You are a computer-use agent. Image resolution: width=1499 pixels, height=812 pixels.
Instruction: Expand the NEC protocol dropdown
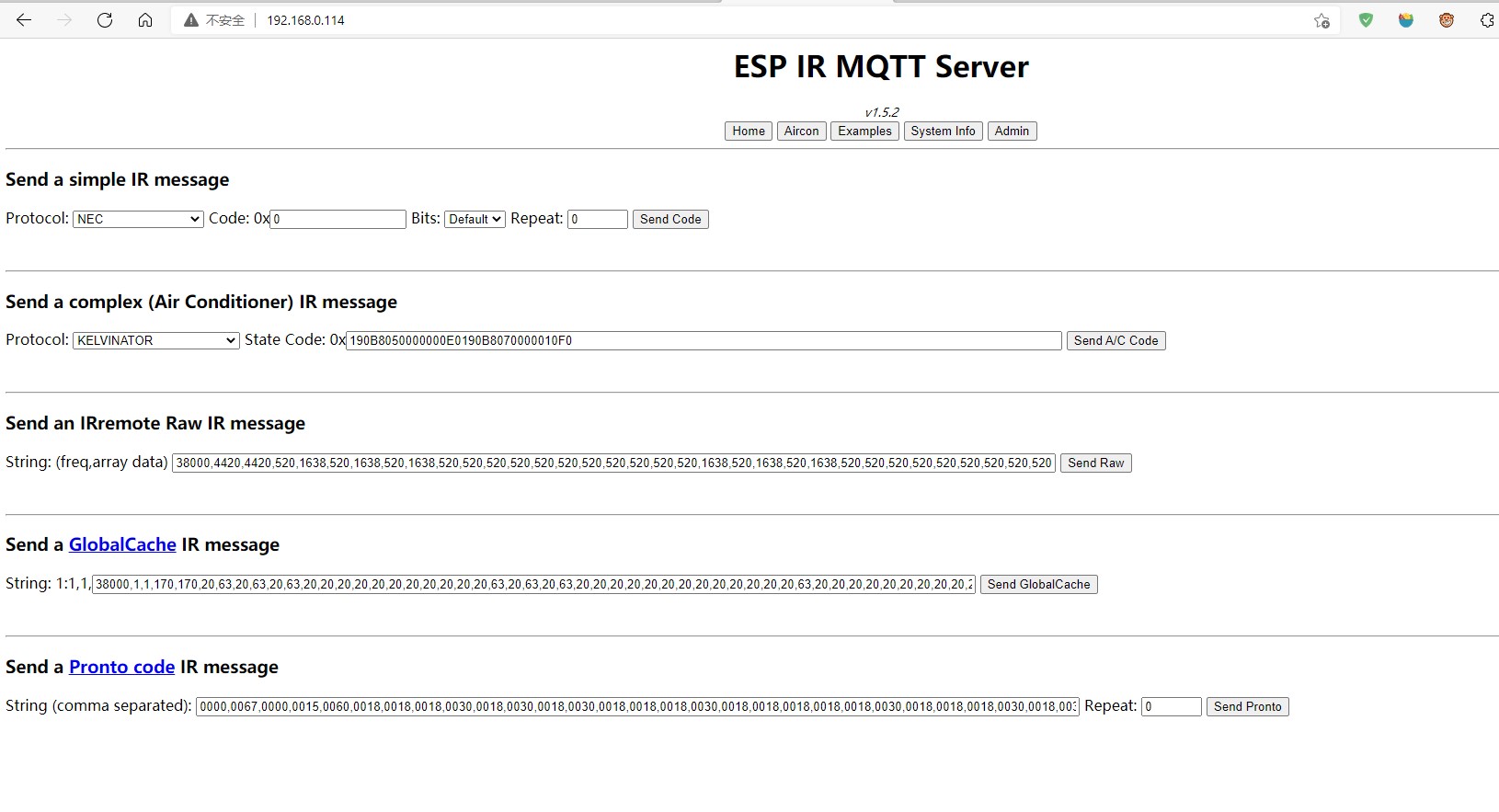(138, 219)
